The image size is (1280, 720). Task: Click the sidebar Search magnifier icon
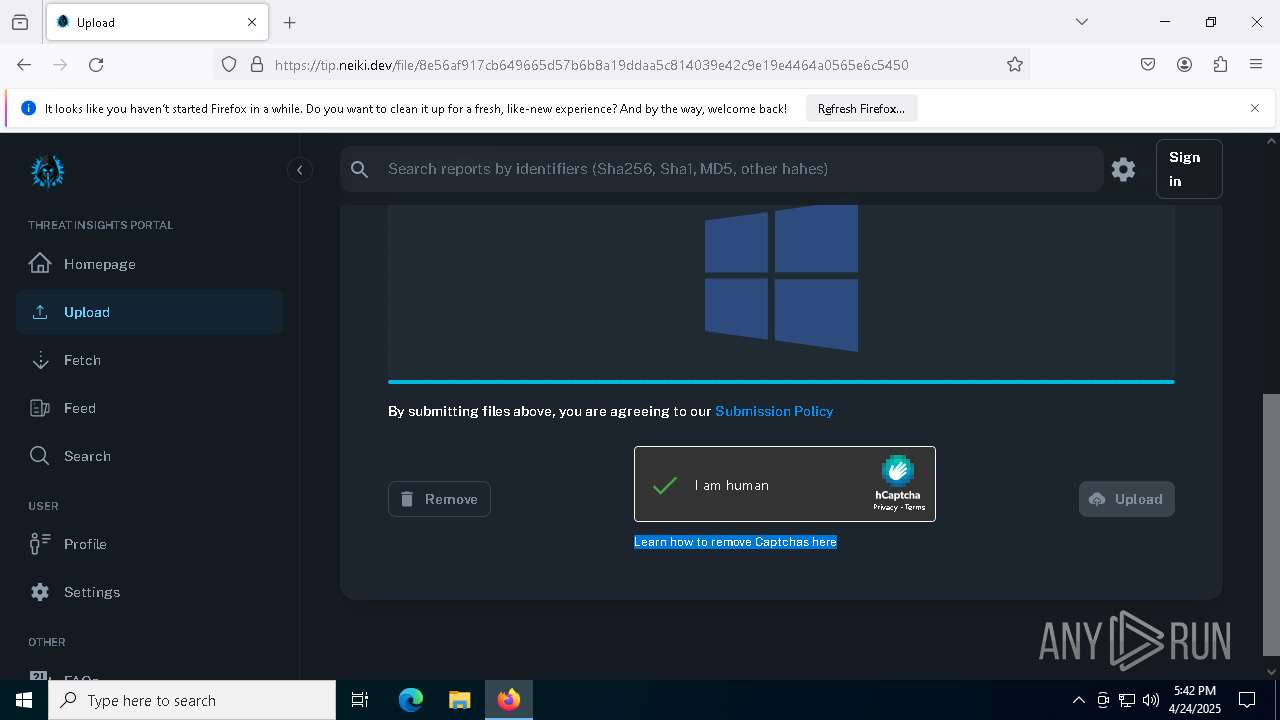coord(40,456)
